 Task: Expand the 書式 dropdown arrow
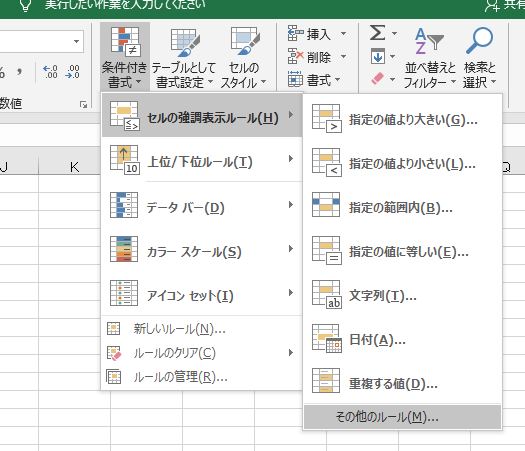(337, 80)
